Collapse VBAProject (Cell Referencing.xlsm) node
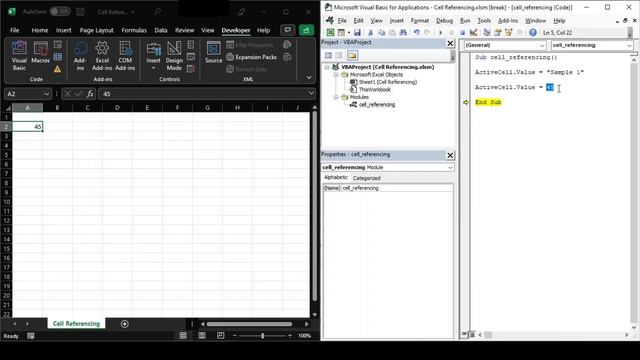640x360 pixels. click(327, 67)
